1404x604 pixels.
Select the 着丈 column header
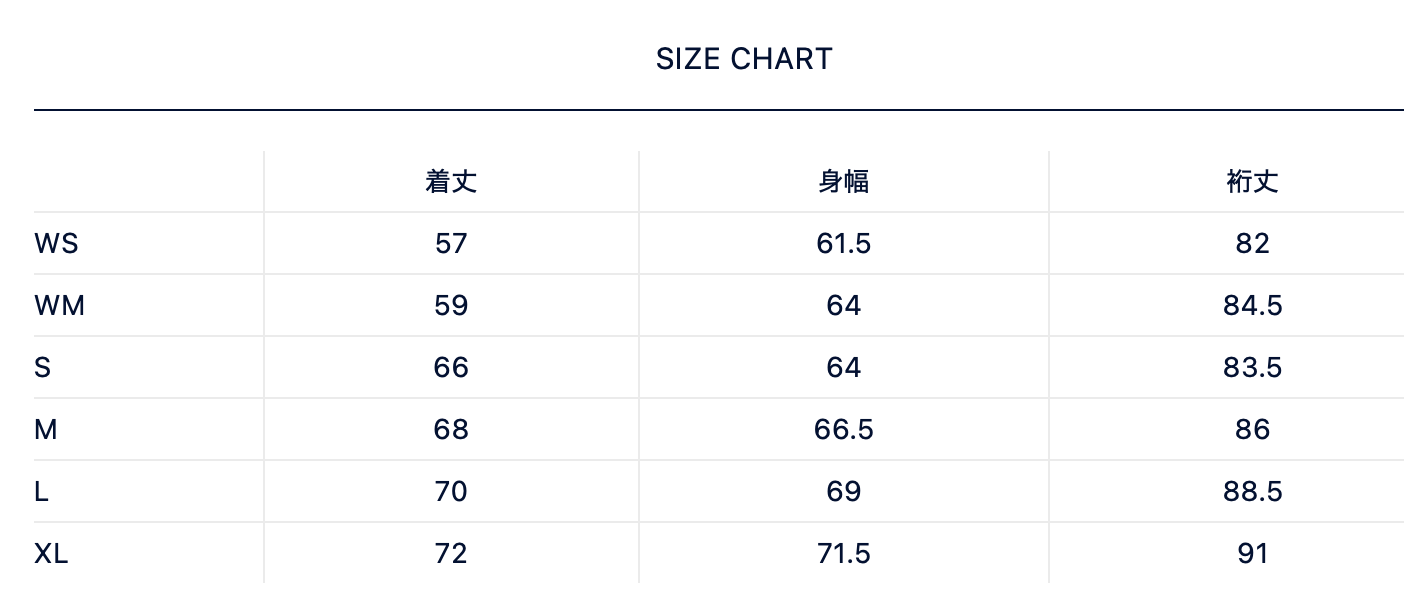[x=451, y=181]
